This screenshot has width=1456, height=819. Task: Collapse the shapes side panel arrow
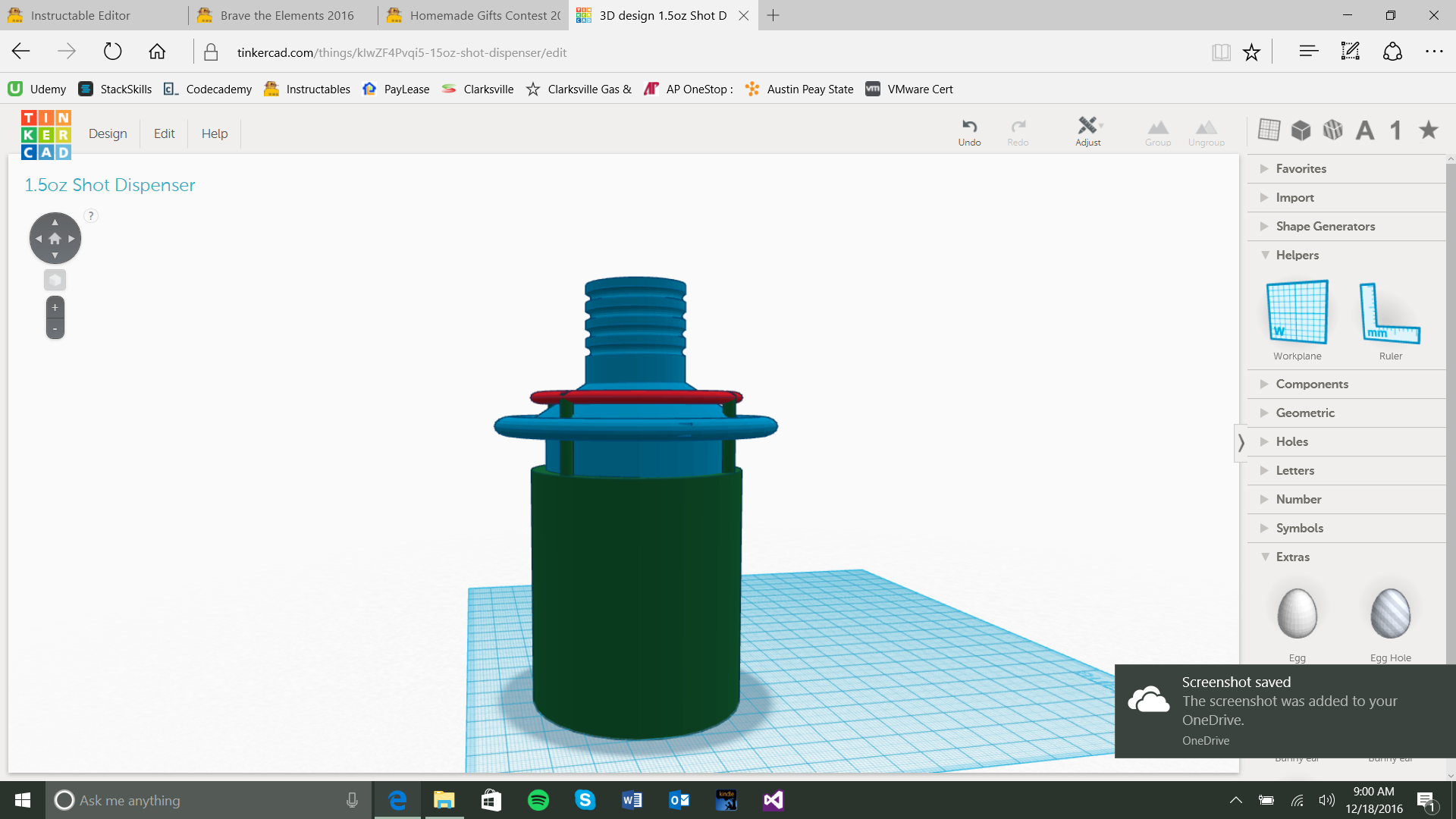point(1241,442)
